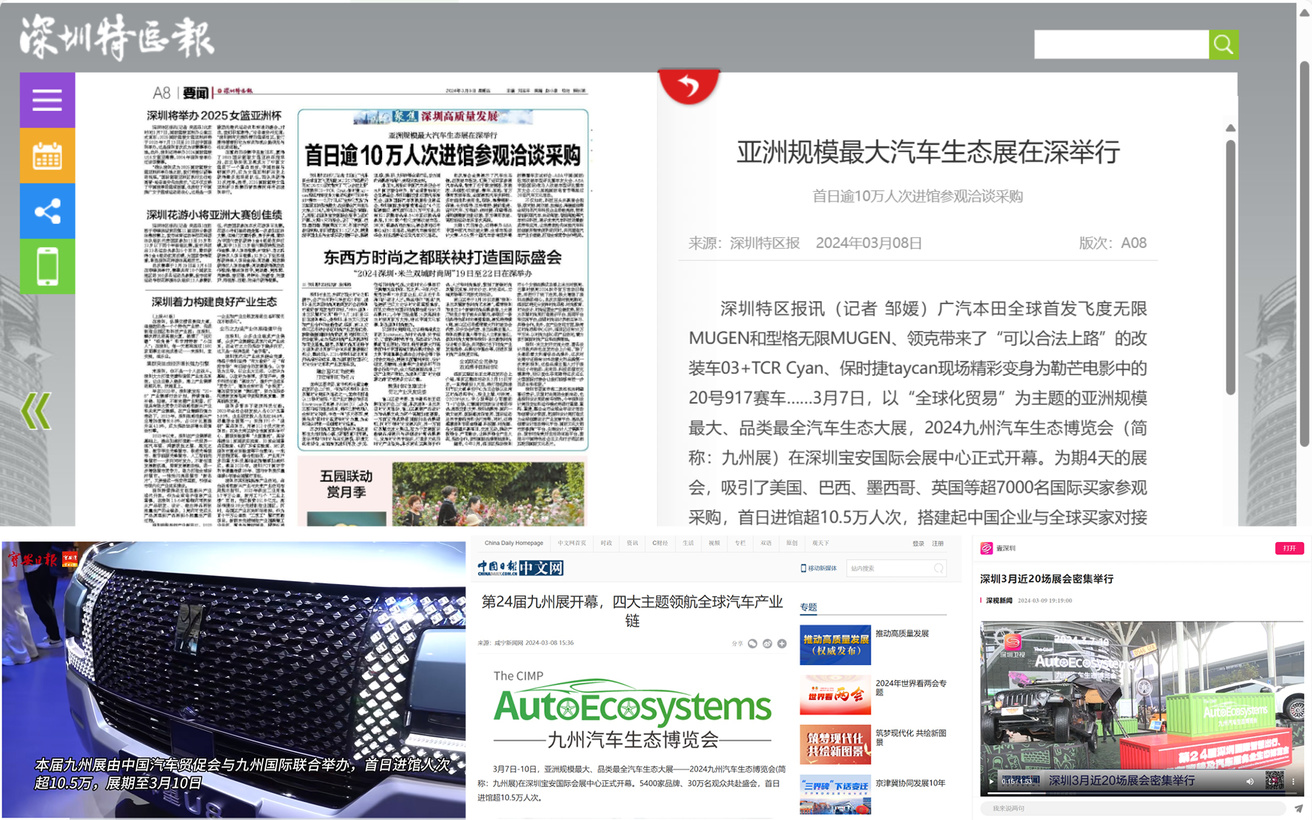Screen dimensions: 1312x820
Task: Open the 京津冀协同发展10年 thumbnail
Action: (x=835, y=794)
